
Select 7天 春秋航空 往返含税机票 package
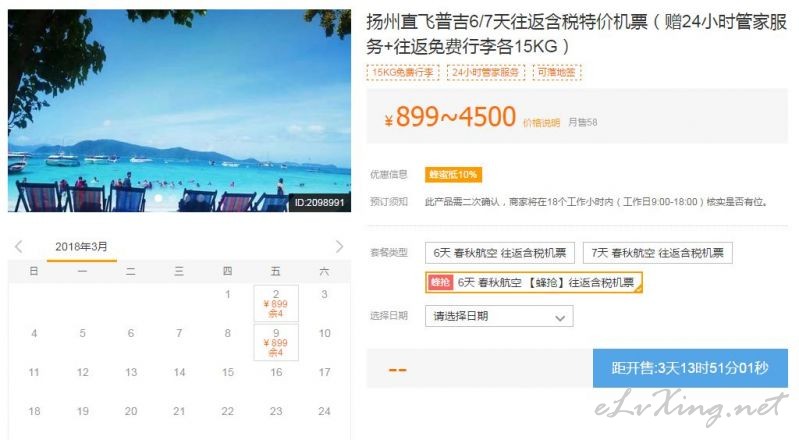point(657,253)
